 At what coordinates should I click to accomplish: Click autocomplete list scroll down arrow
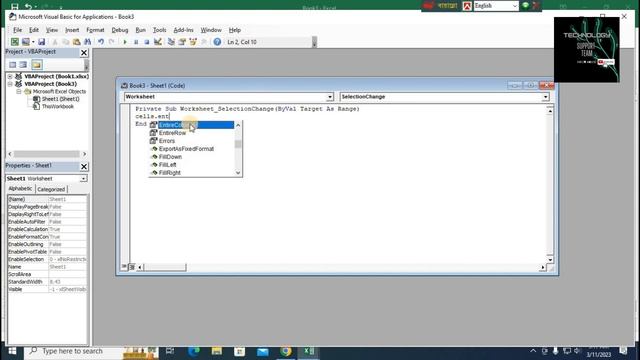tap(238, 173)
